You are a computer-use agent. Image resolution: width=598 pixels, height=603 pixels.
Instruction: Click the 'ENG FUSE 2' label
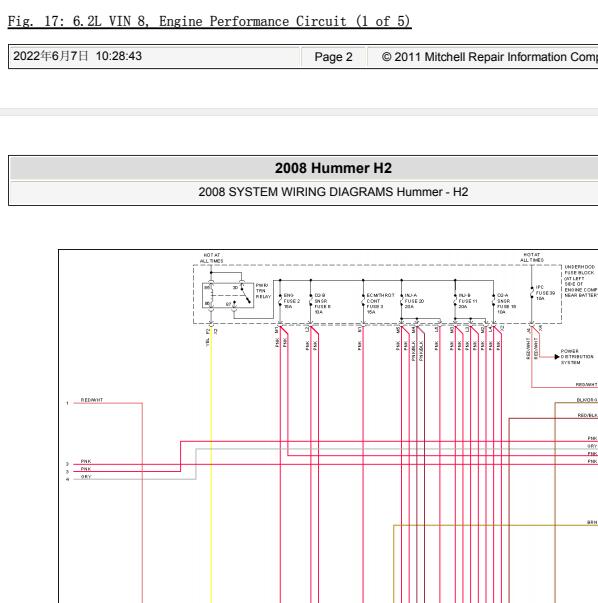(x=292, y=301)
